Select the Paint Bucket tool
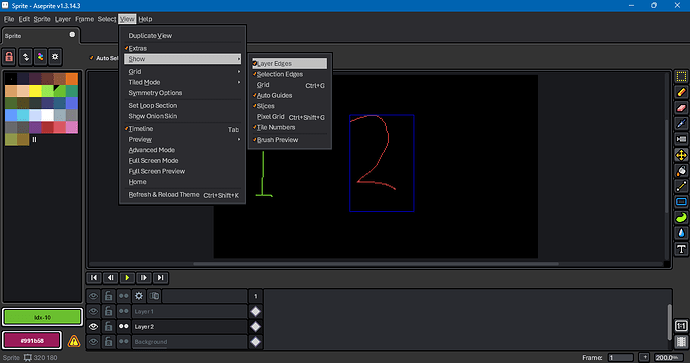 tap(681, 171)
